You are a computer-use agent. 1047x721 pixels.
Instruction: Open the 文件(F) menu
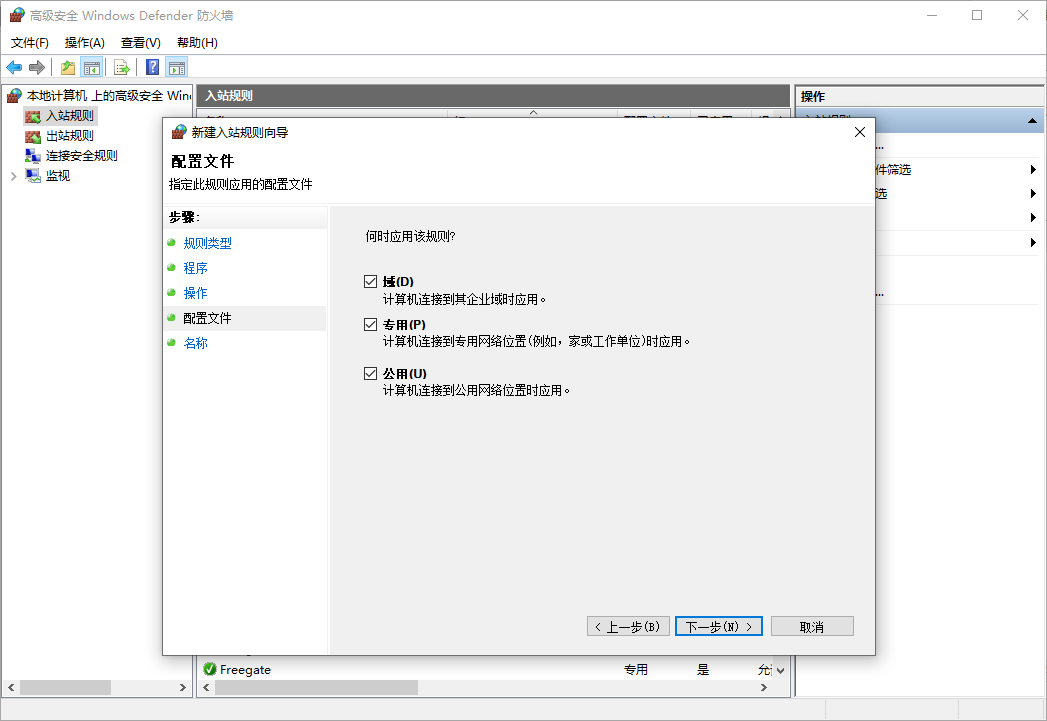(30, 43)
